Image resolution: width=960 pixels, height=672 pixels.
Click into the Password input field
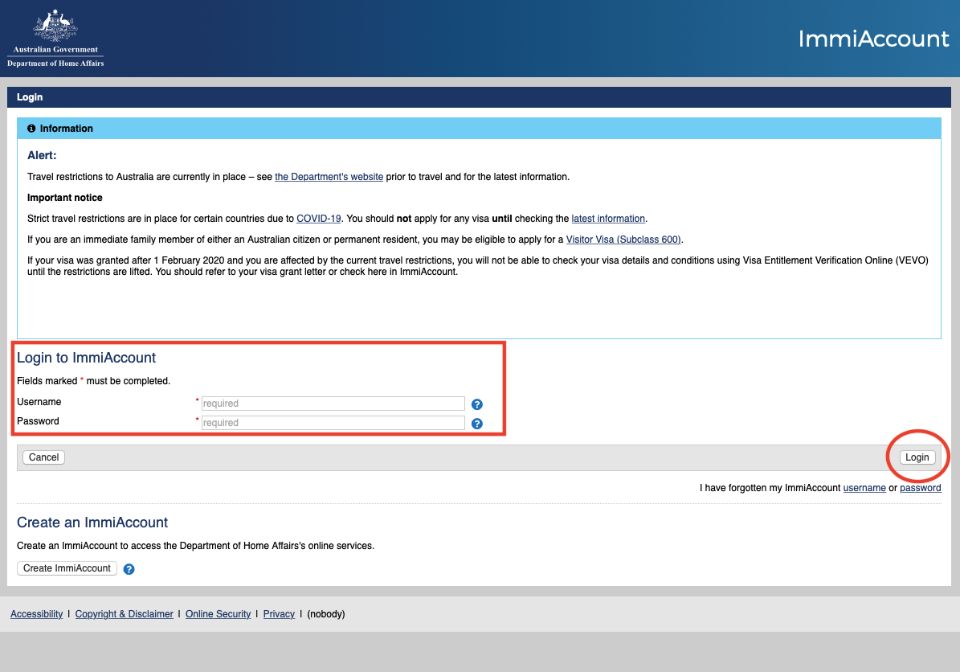coord(333,422)
